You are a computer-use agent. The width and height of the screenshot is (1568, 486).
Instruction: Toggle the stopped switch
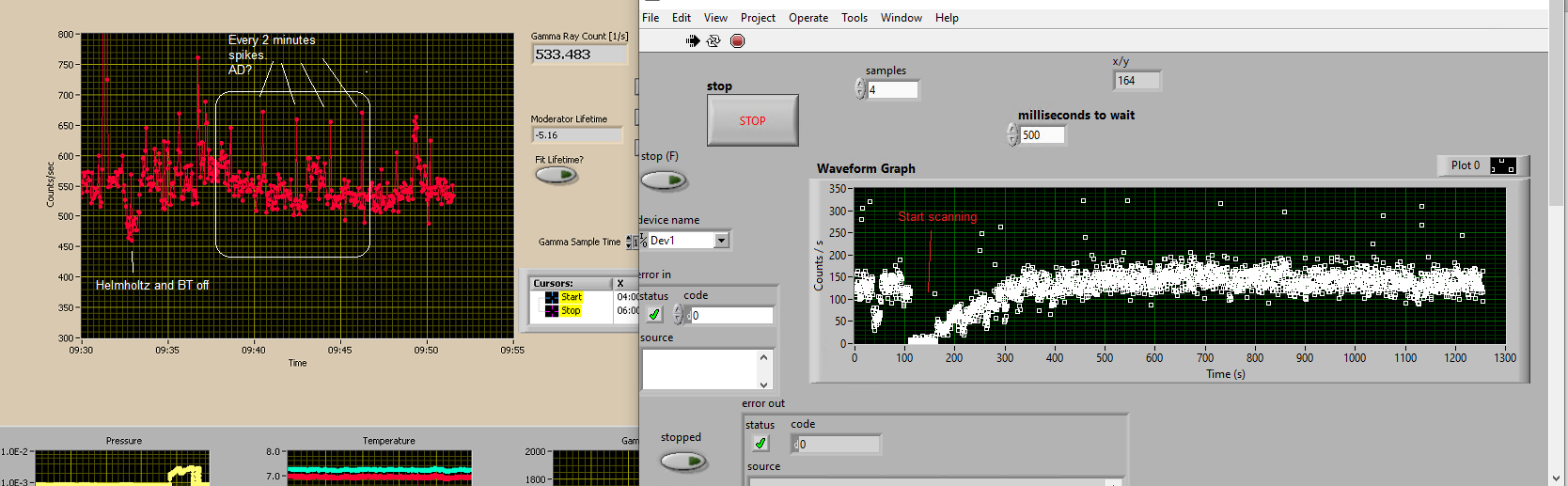(x=683, y=462)
